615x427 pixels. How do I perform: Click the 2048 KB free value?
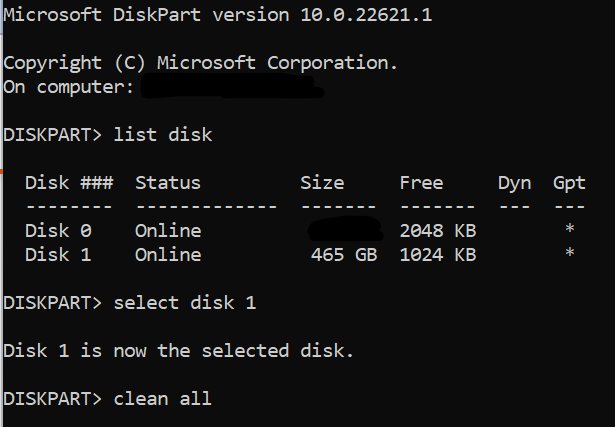click(437, 231)
